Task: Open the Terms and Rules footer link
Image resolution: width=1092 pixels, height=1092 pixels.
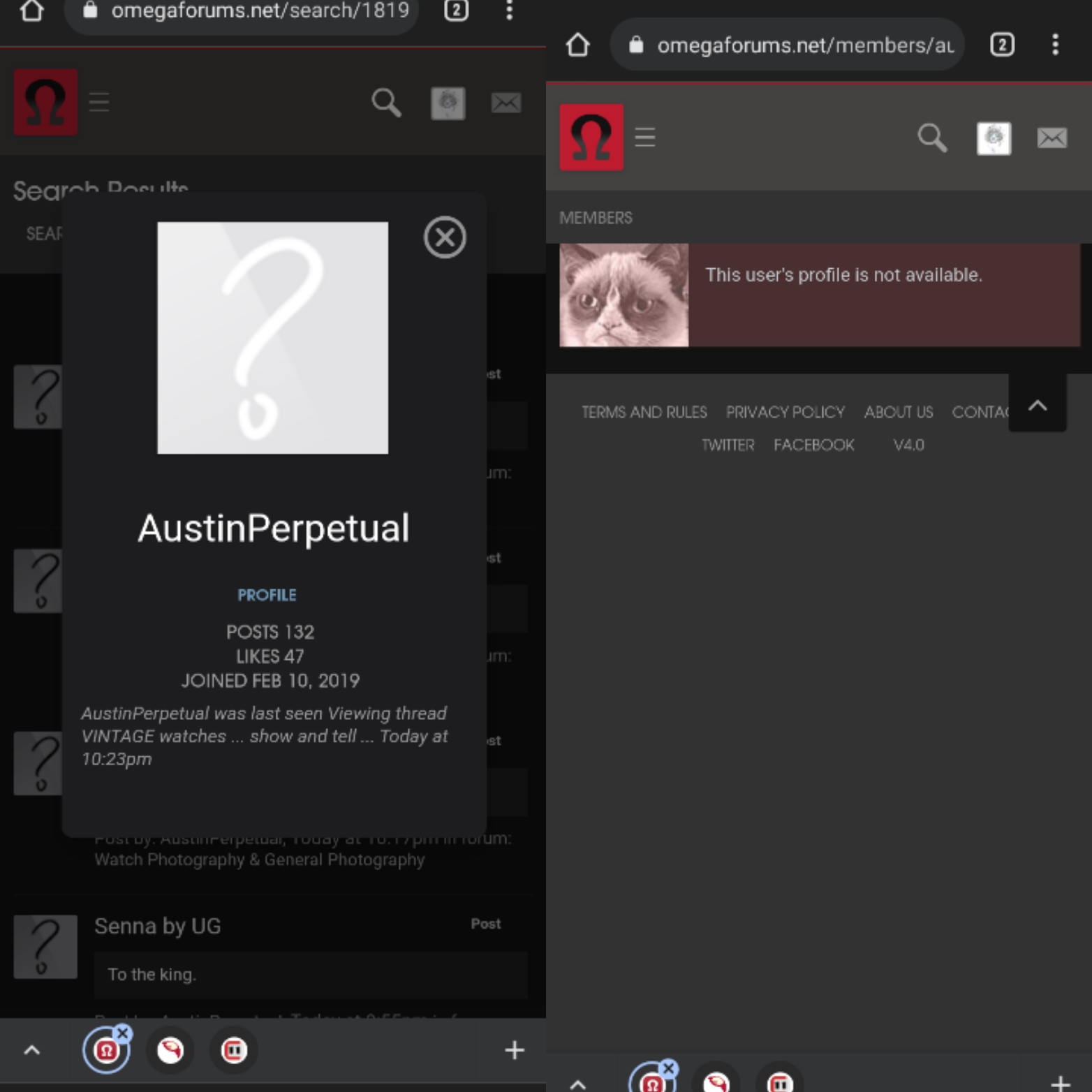Action: click(x=644, y=412)
